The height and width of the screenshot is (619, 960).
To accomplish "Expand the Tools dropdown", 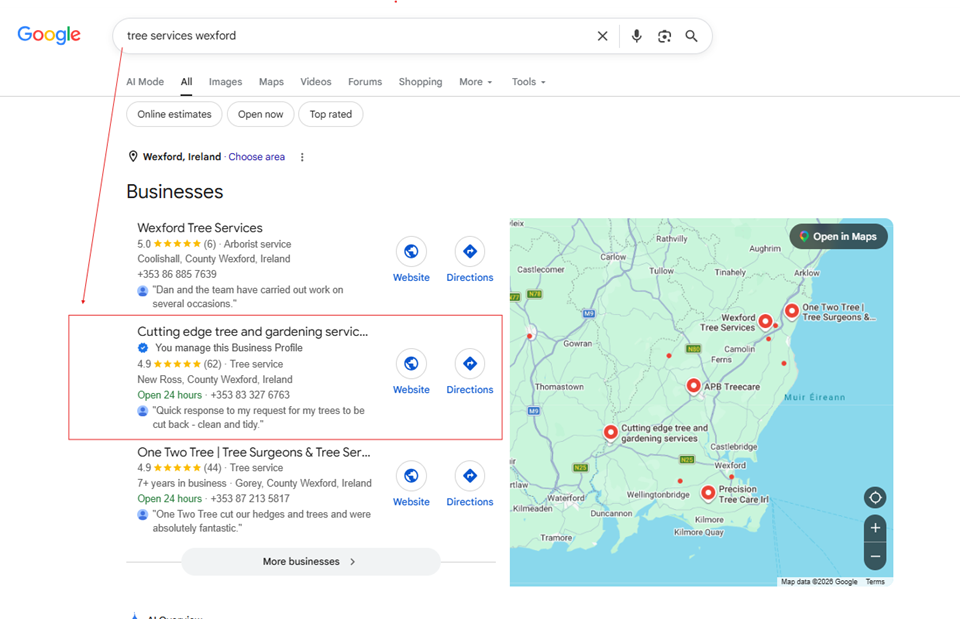I will [x=528, y=82].
